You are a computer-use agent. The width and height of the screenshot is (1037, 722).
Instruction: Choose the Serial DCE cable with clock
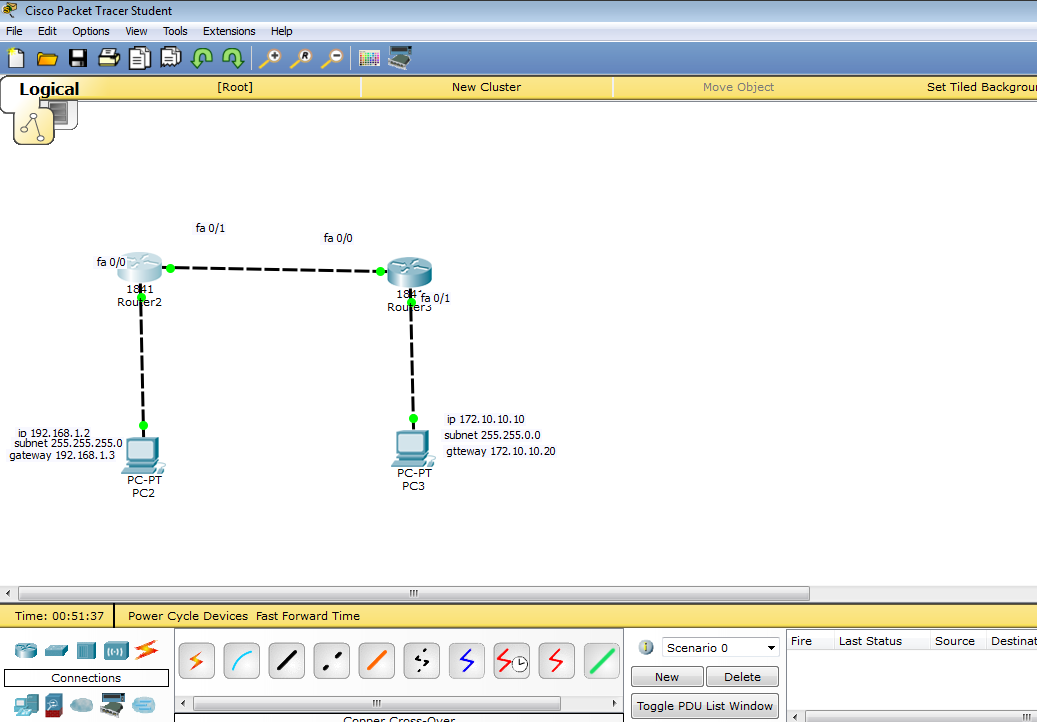coord(511,661)
